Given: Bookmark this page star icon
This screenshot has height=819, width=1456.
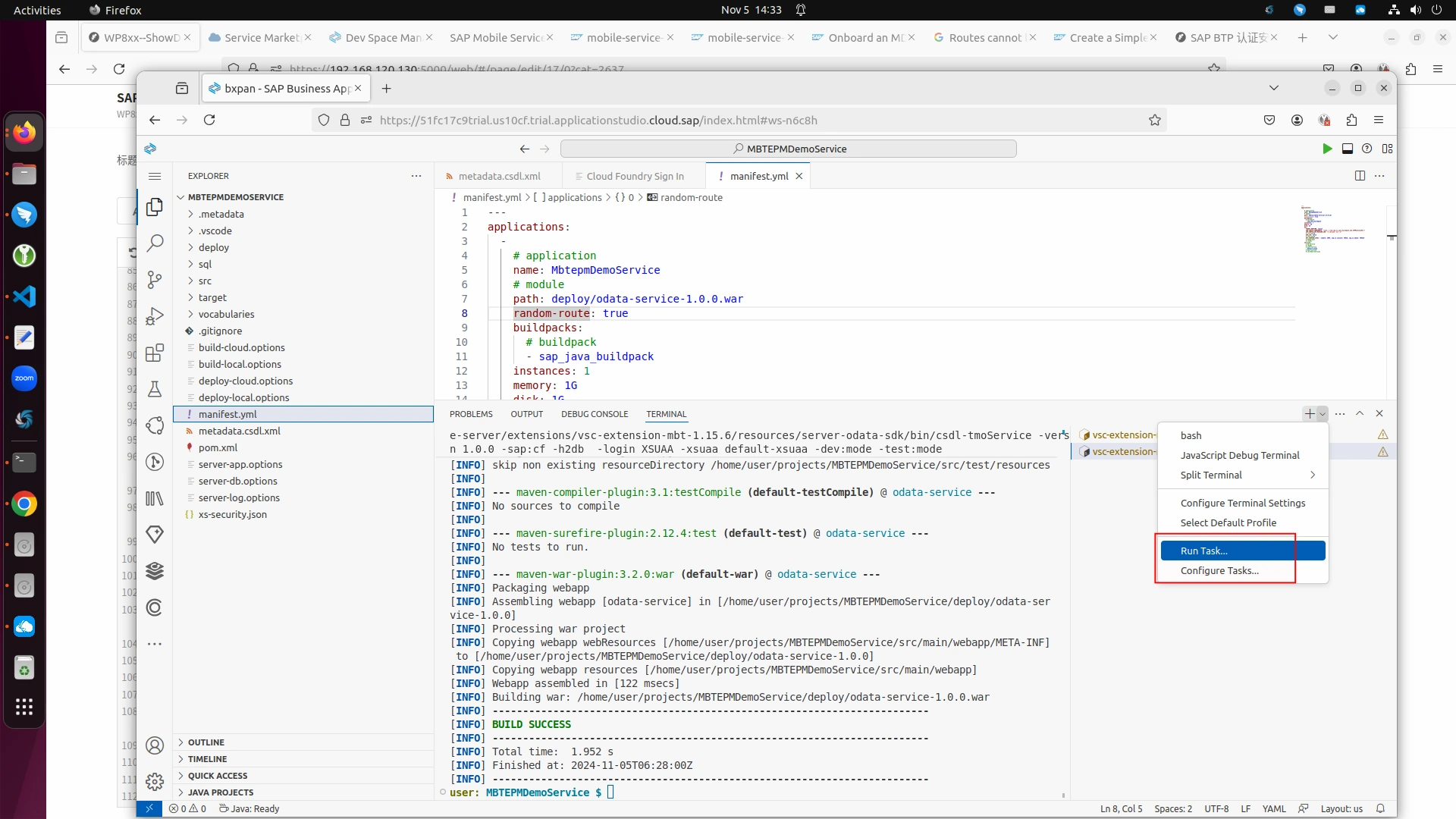Looking at the screenshot, I should [x=1155, y=120].
